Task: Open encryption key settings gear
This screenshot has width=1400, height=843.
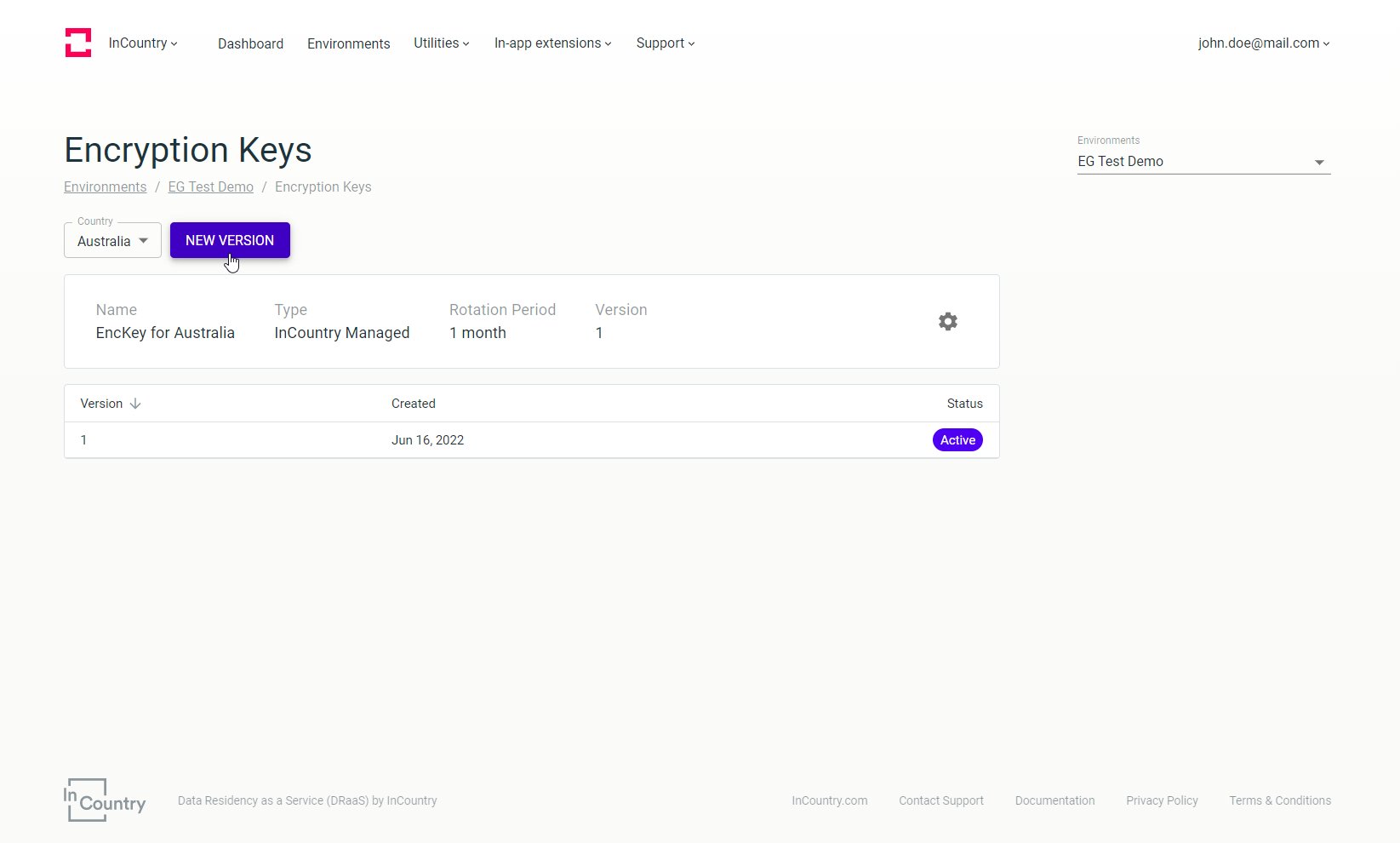Action: point(948,321)
